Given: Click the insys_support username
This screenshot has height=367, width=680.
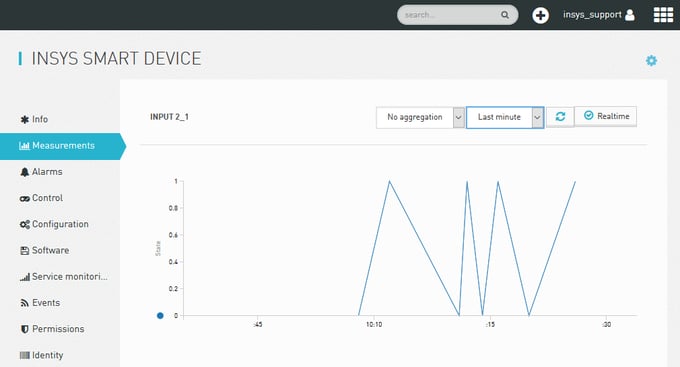Looking at the screenshot, I should coord(592,15).
